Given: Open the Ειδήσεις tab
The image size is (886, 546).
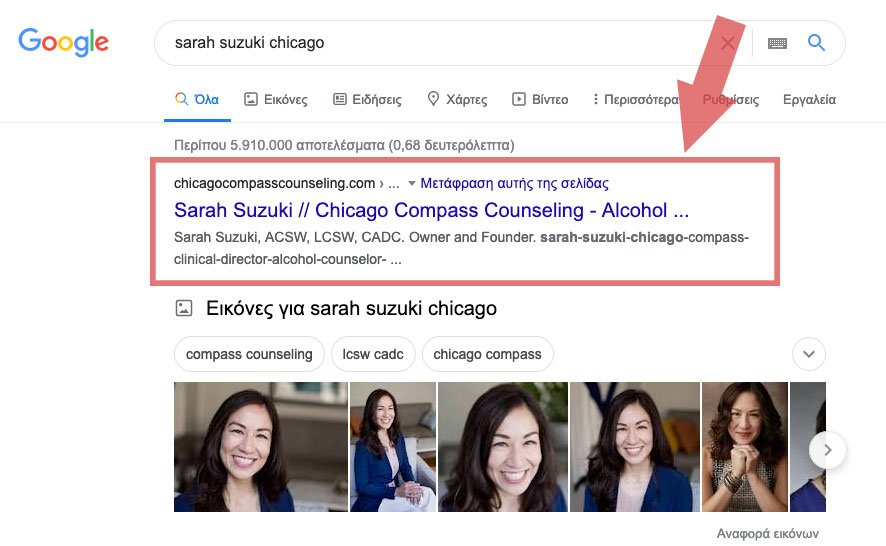Looking at the screenshot, I should [x=367, y=99].
